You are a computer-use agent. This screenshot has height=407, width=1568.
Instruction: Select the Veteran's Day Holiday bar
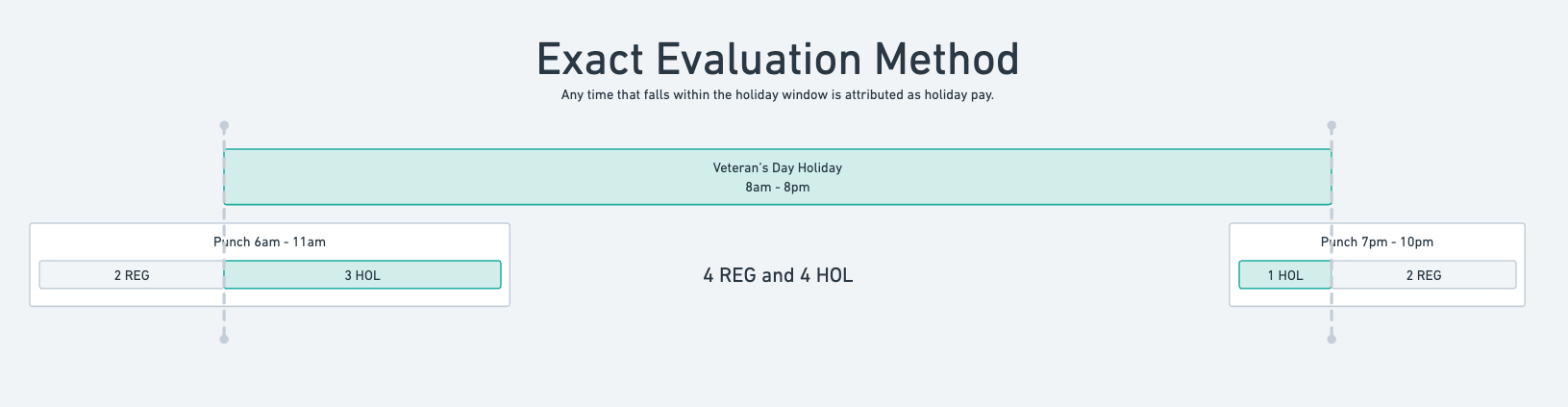coord(778,177)
